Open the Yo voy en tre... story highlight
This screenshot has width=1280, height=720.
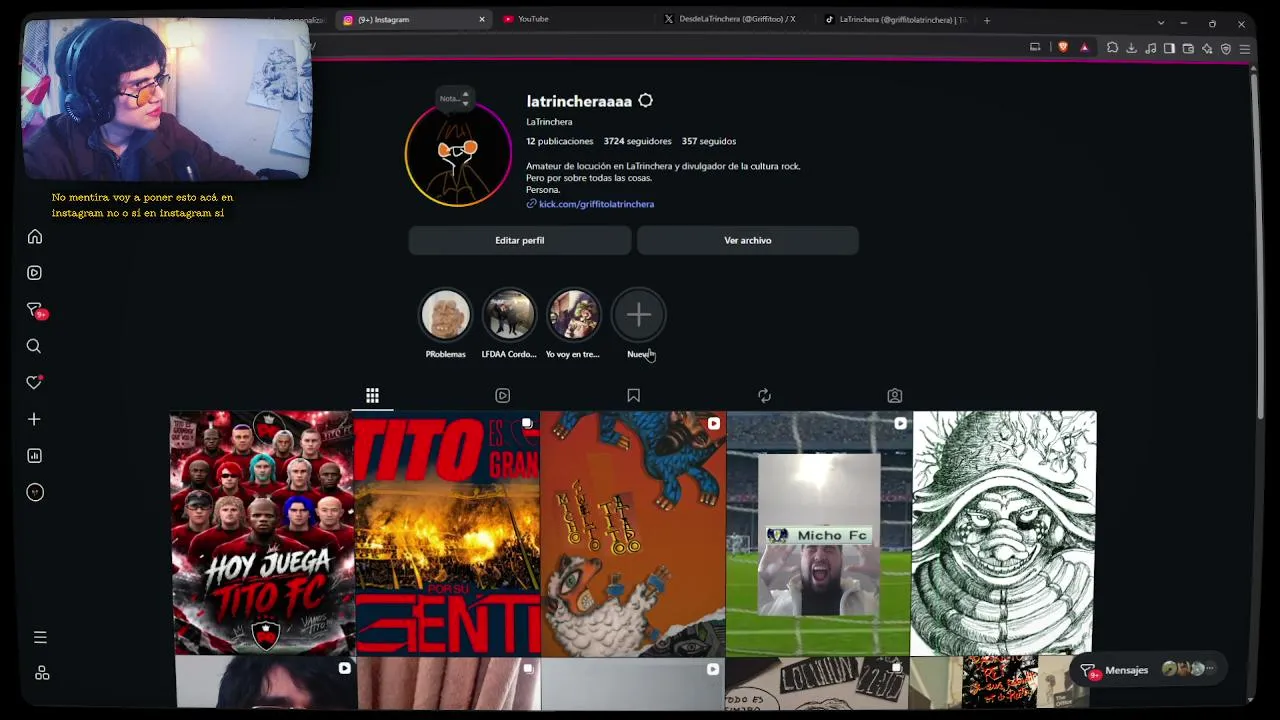(x=573, y=315)
